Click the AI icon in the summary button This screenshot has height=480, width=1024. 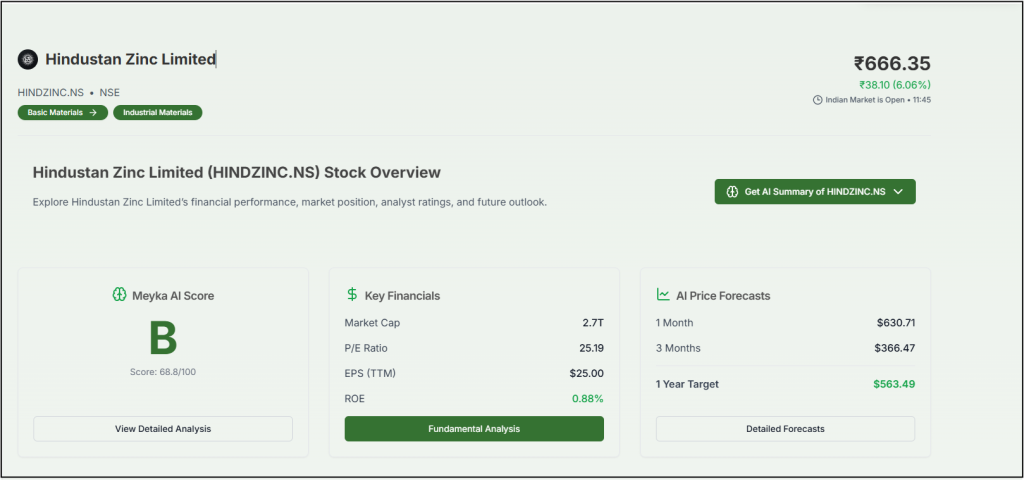click(x=731, y=192)
